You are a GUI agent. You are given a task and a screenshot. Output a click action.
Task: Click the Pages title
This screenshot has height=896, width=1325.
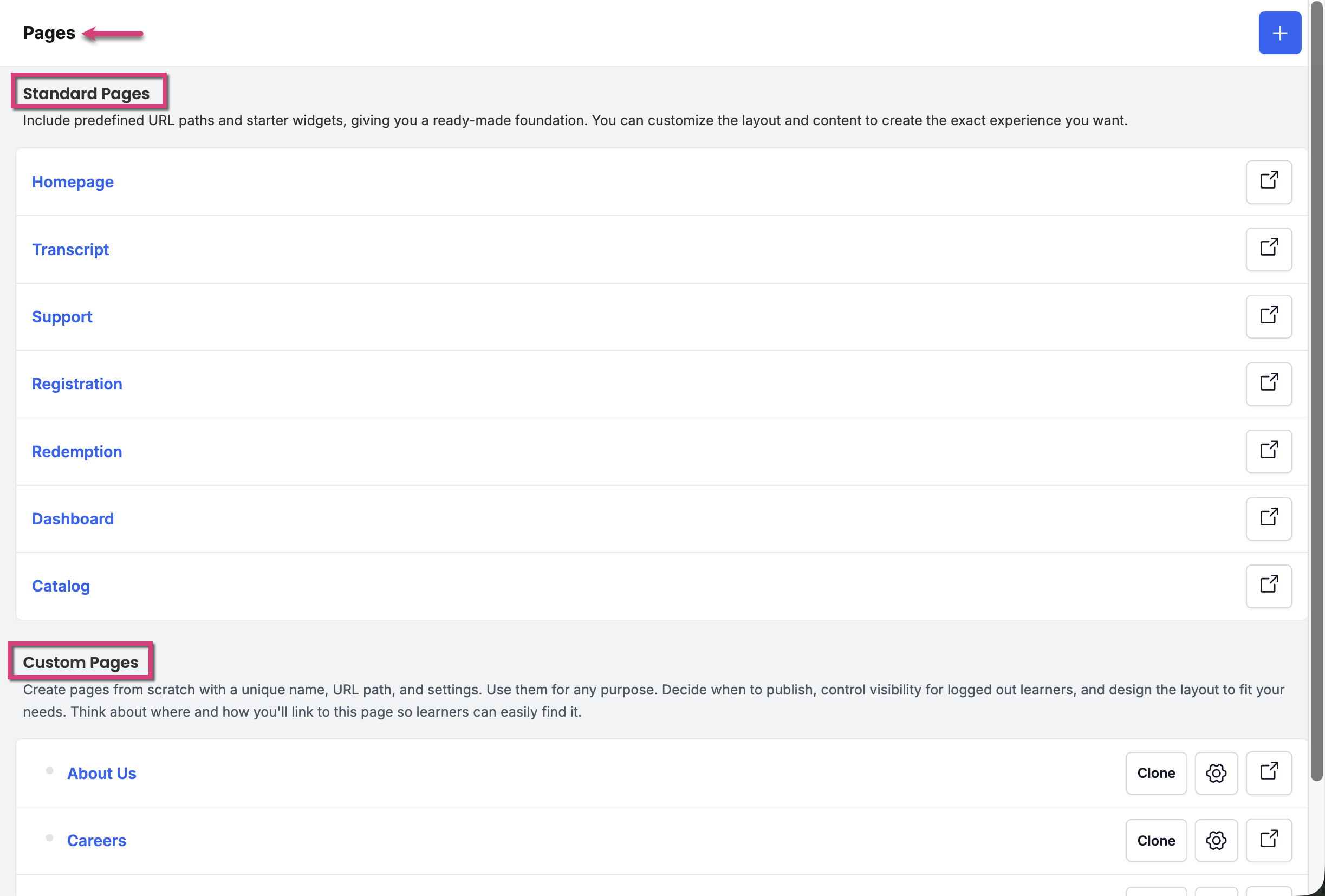click(49, 33)
